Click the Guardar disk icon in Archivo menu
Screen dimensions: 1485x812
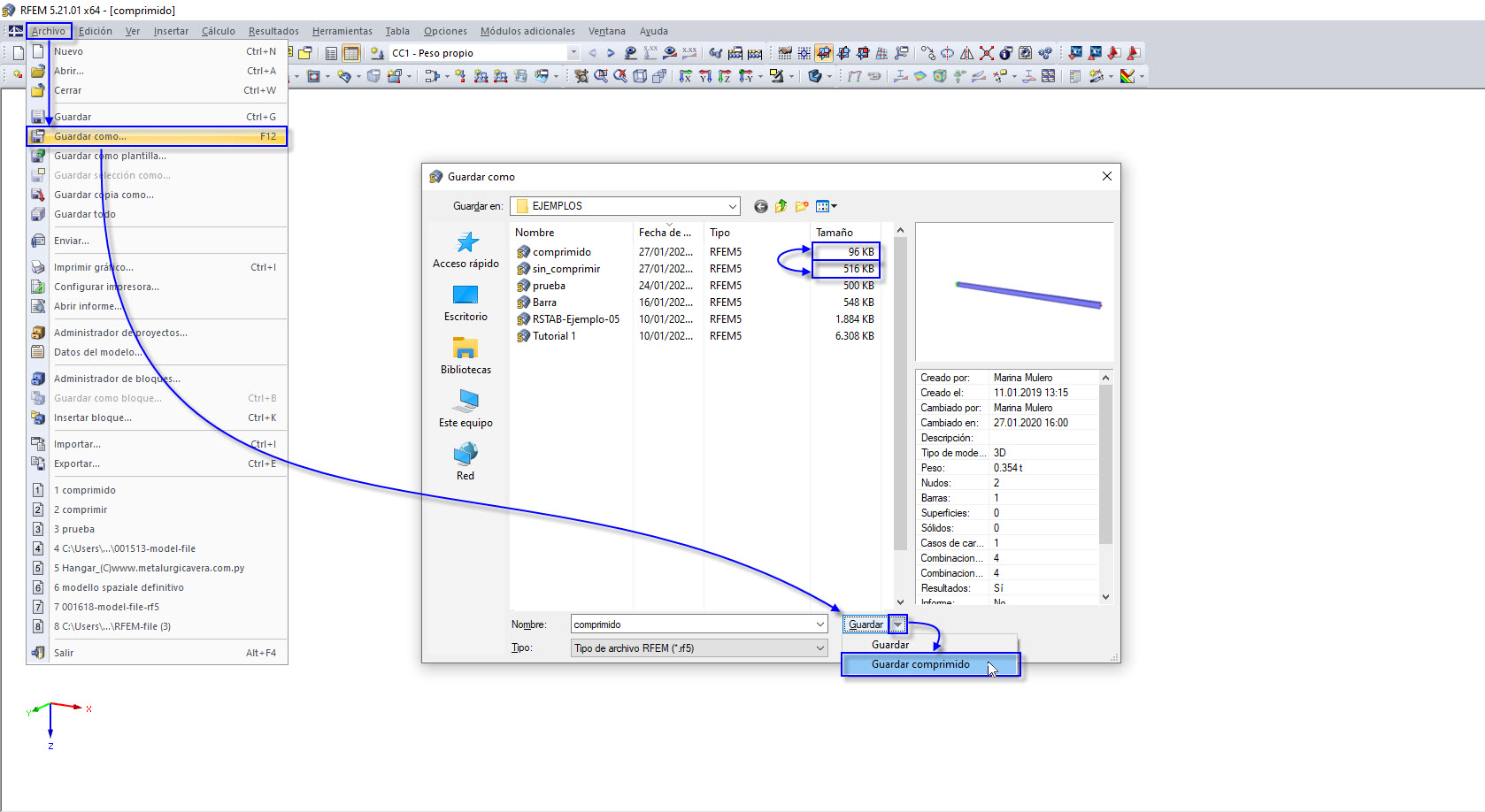tap(38, 117)
